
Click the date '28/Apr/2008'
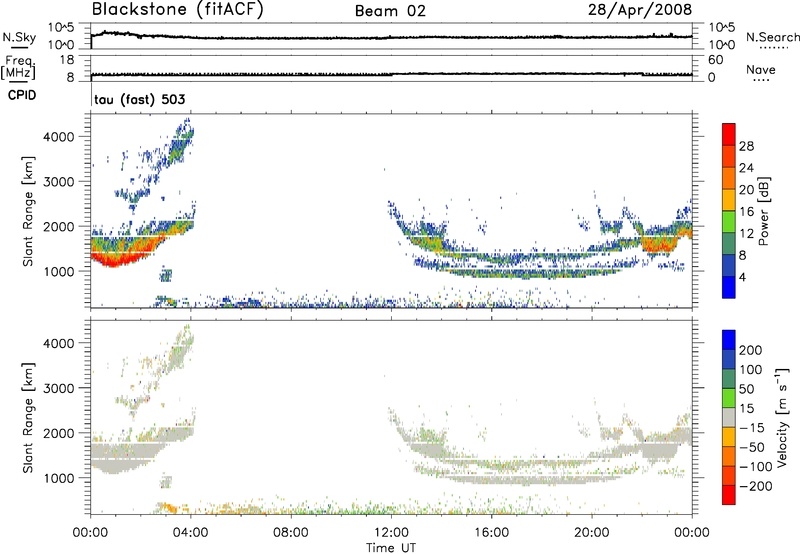tap(640, 10)
